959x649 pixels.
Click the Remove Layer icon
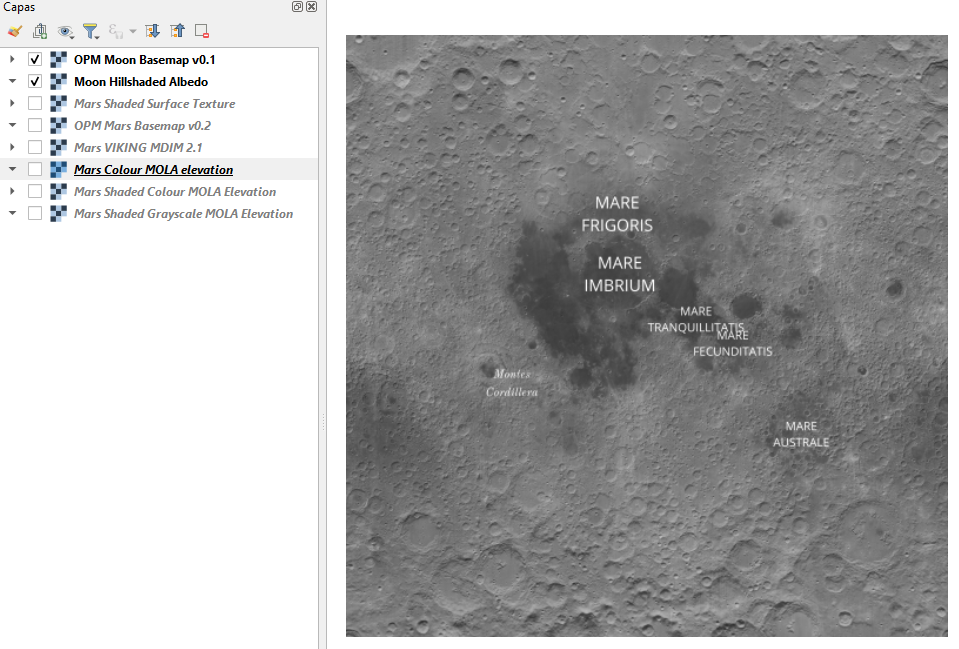202,31
